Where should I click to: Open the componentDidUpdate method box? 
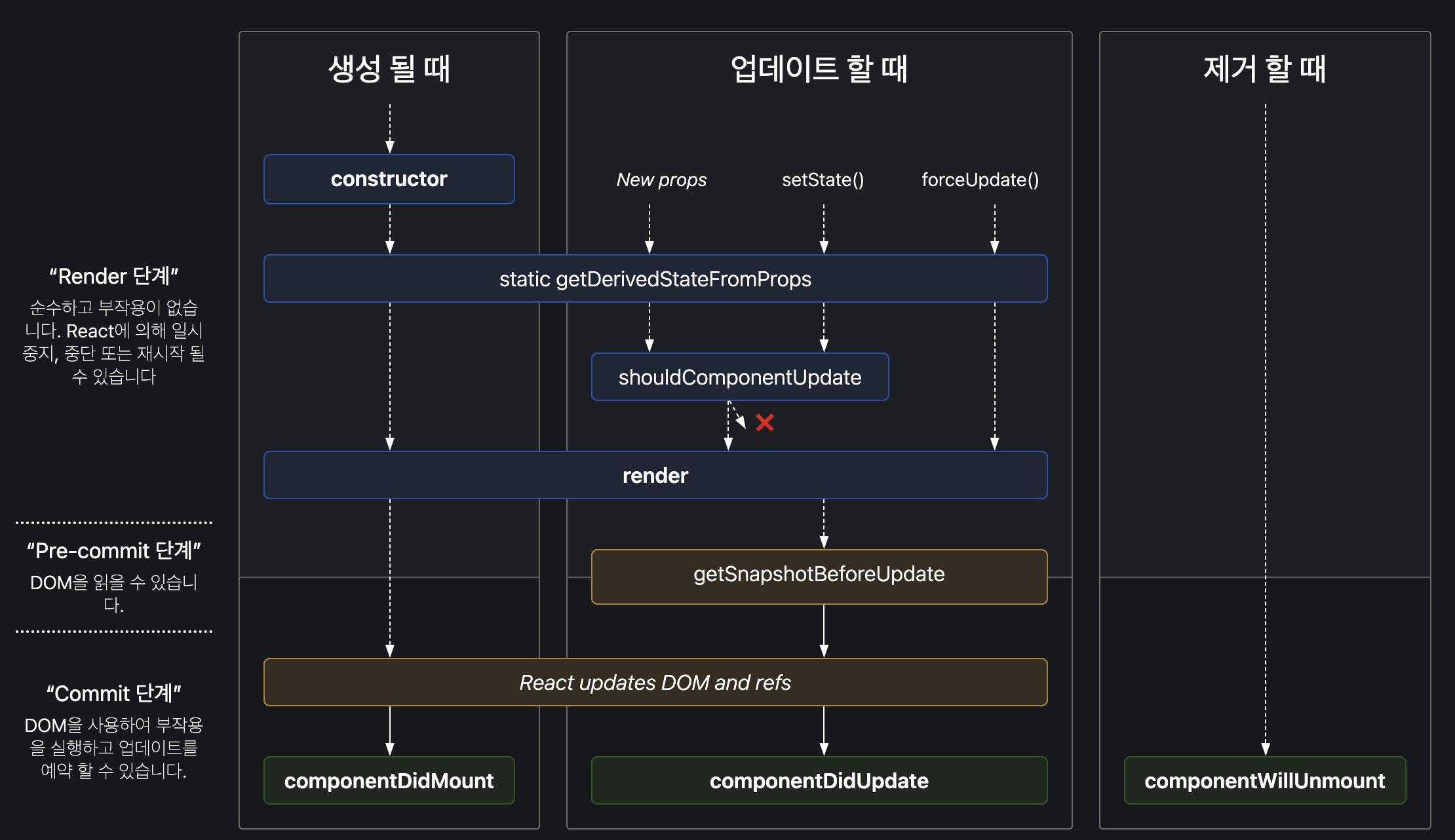(819, 780)
